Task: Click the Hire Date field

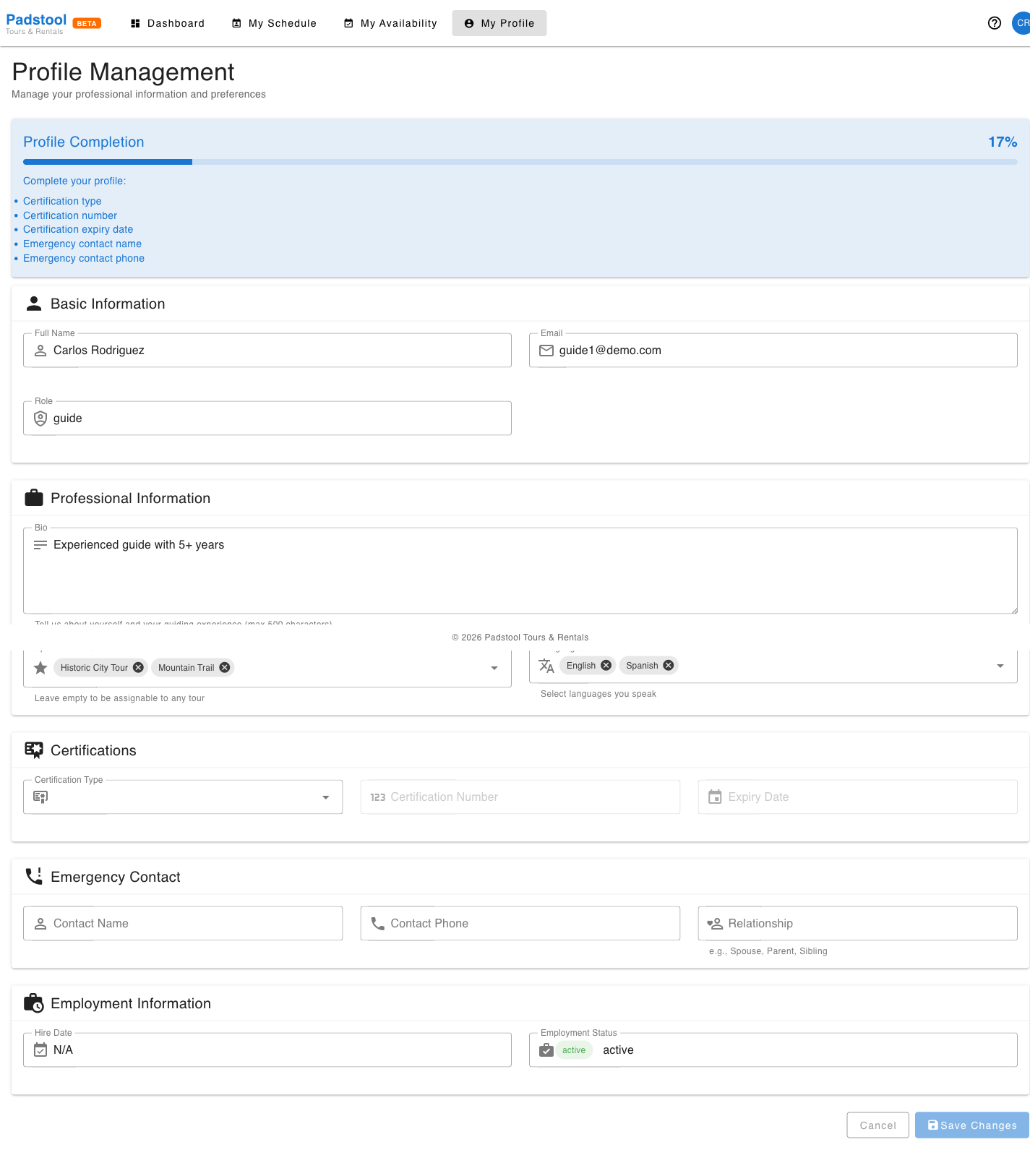Action: click(x=267, y=1050)
